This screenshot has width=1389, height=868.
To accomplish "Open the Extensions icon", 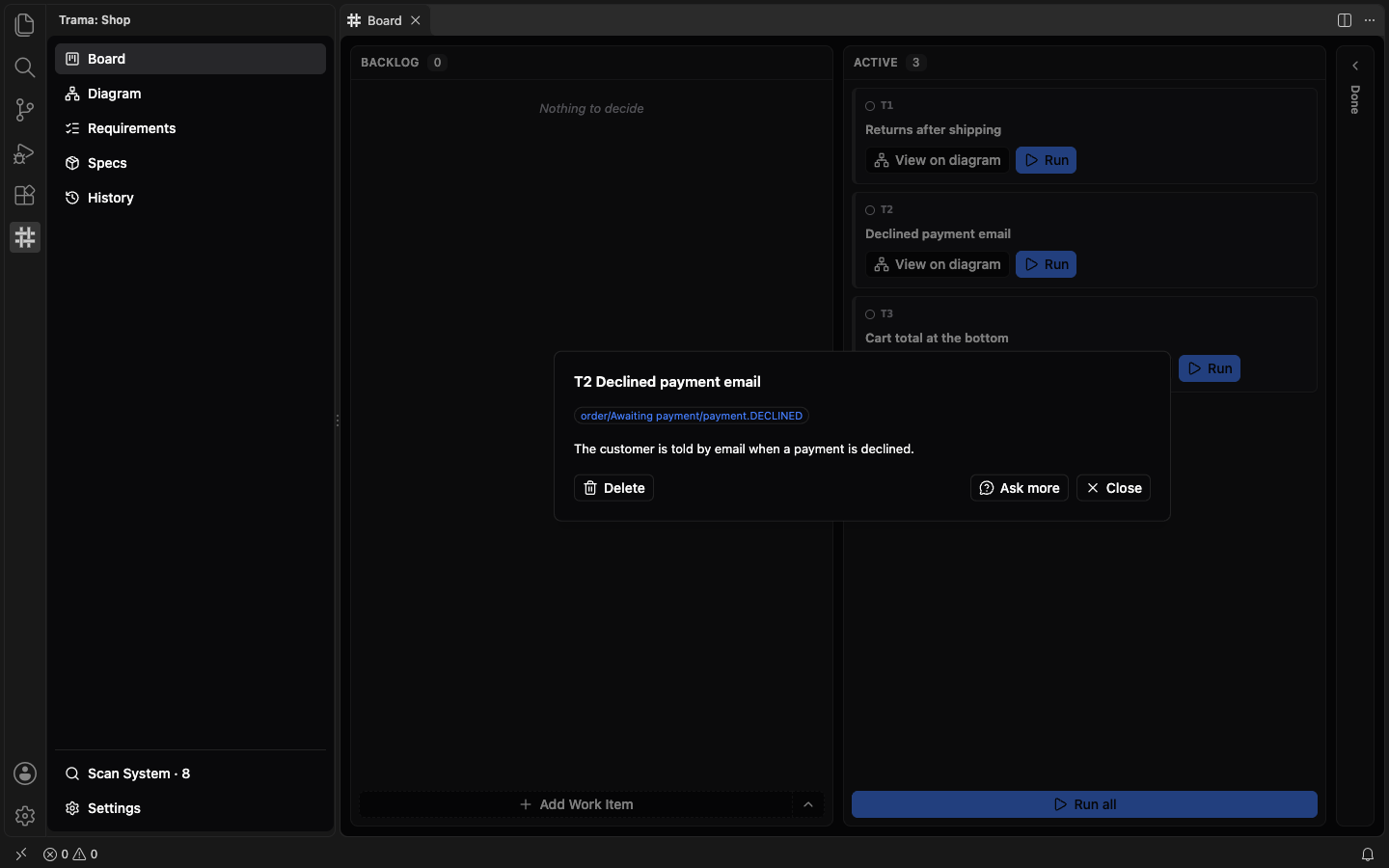I will [x=25, y=195].
